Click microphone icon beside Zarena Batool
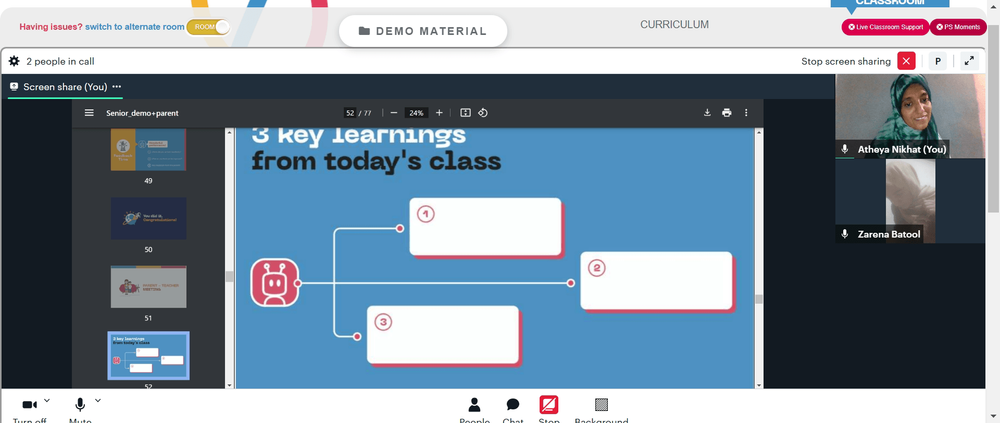Viewport: 1000px width, 423px height. (845, 234)
